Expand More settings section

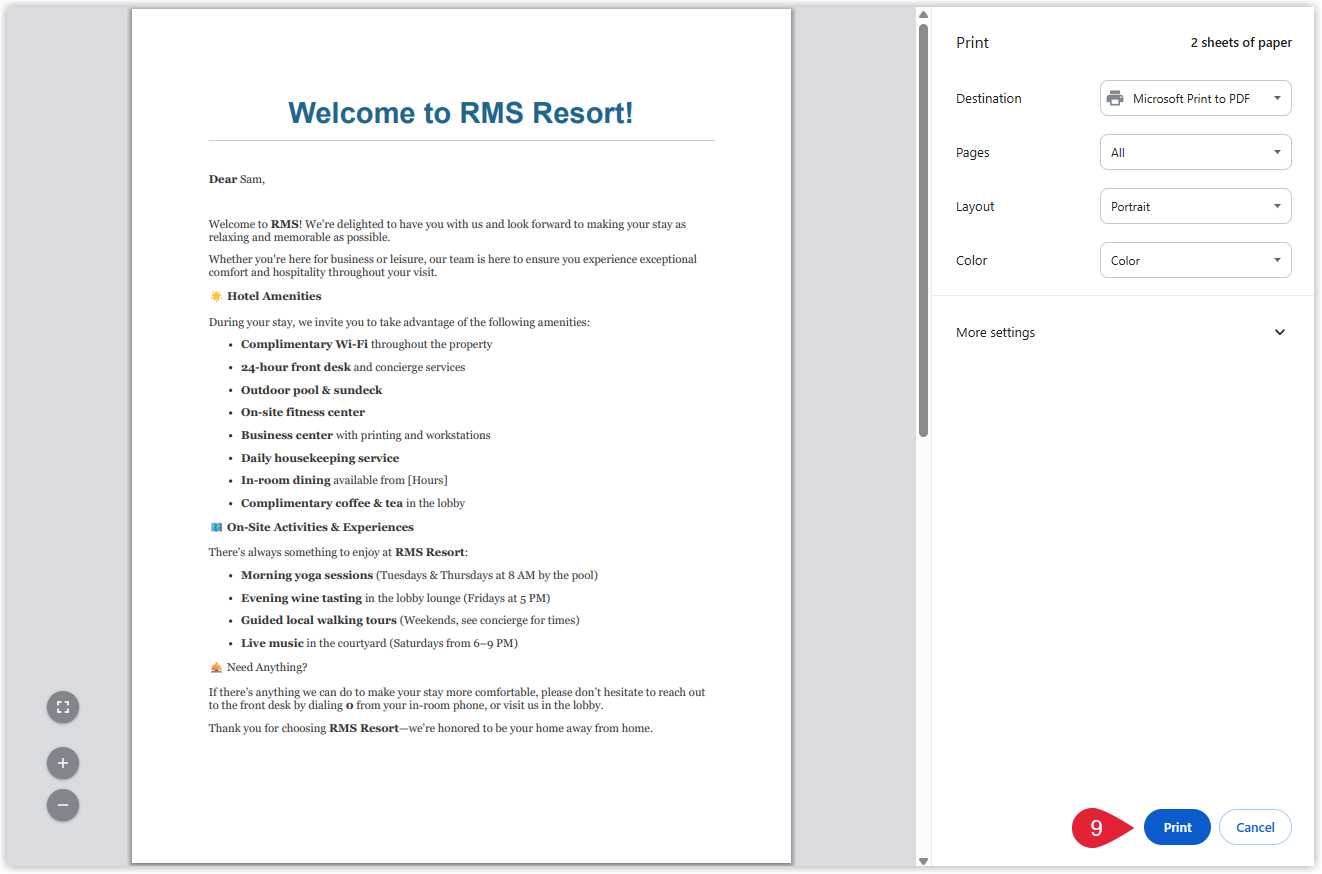[1122, 332]
